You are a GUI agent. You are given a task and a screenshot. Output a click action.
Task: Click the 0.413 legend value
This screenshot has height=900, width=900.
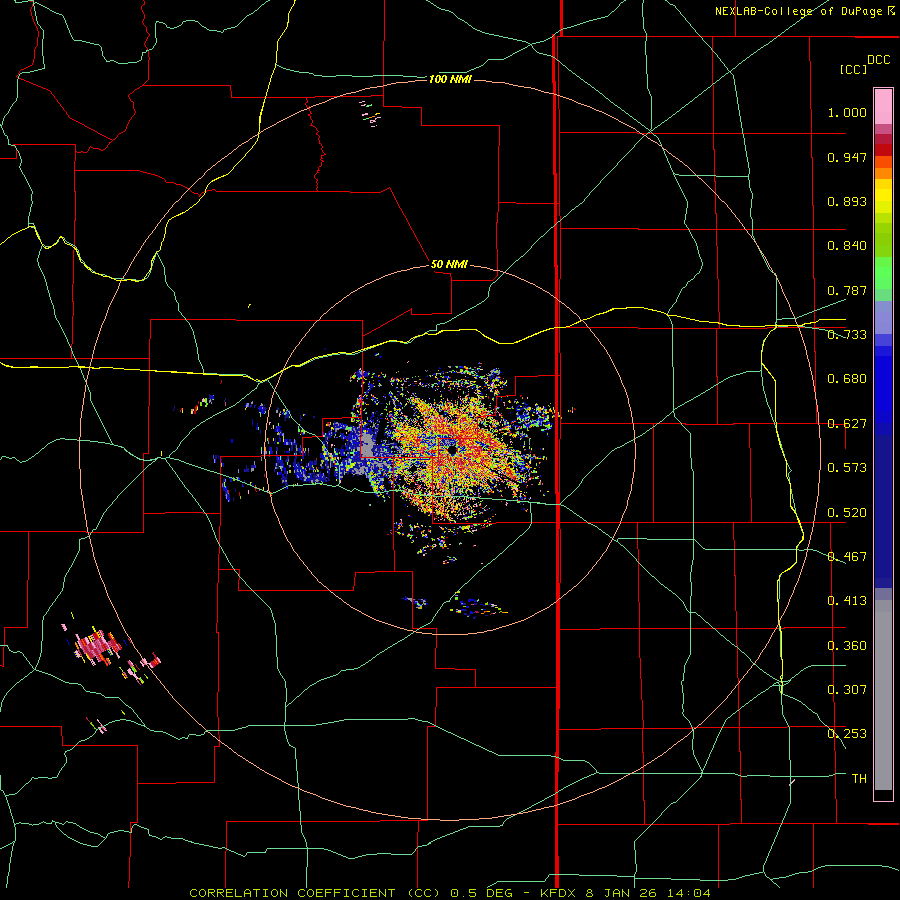(x=847, y=601)
